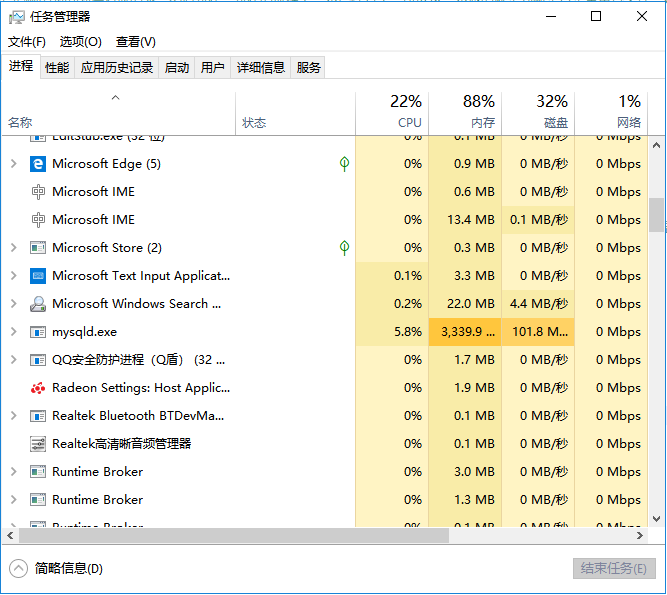
Task: Click the 结束任务(E) button
Action: tap(614, 568)
